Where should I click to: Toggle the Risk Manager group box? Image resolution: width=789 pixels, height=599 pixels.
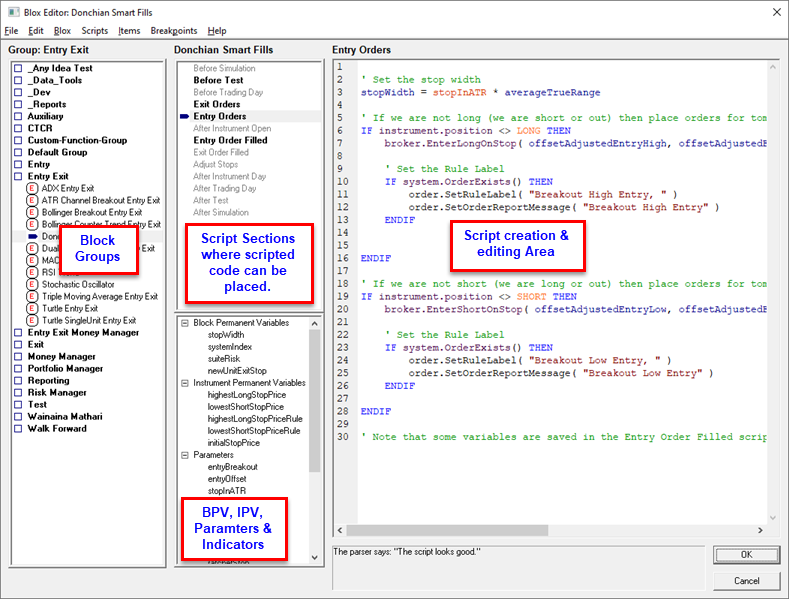(x=18, y=392)
